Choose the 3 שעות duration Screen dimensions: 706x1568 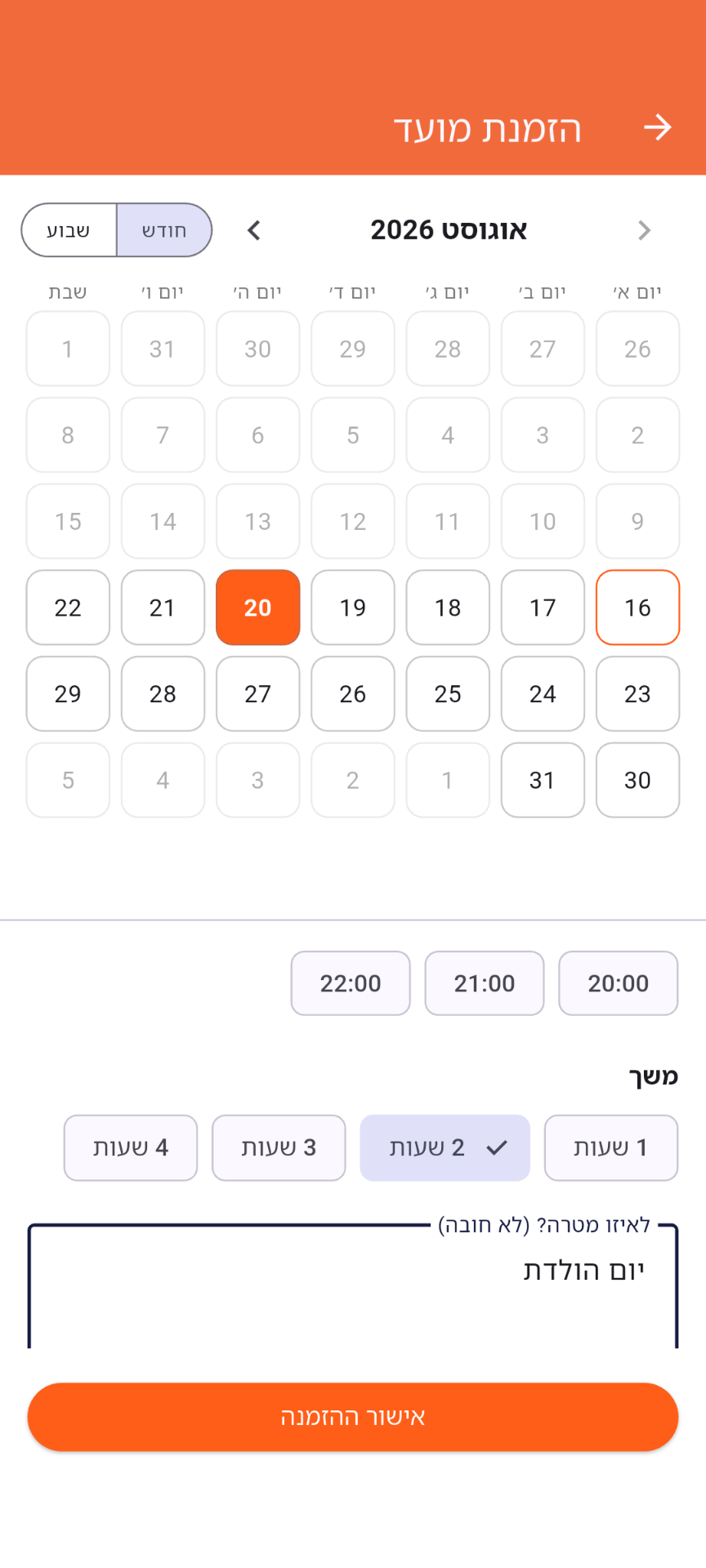279,1147
